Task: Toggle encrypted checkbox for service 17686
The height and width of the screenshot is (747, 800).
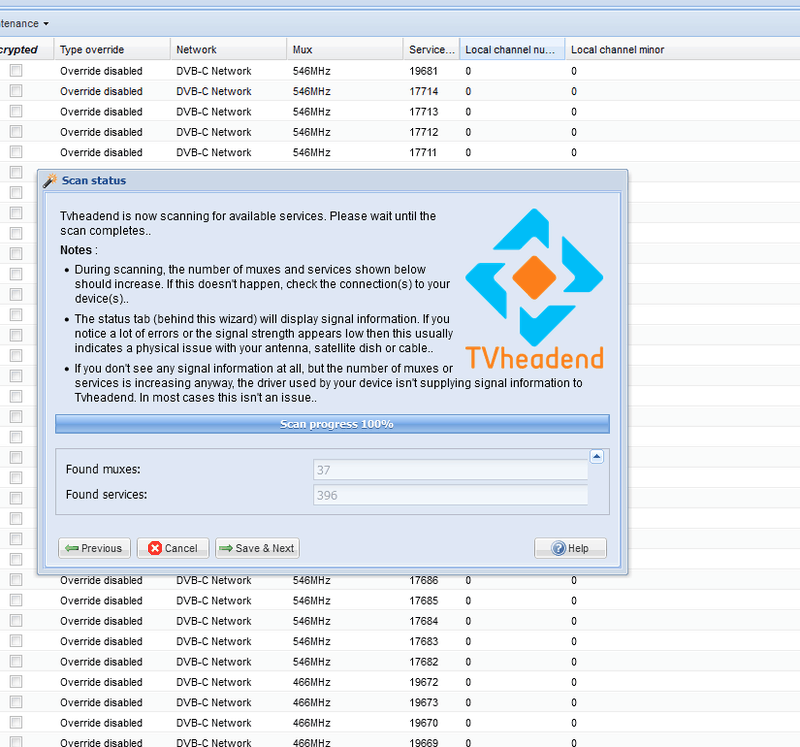Action: click(16, 580)
